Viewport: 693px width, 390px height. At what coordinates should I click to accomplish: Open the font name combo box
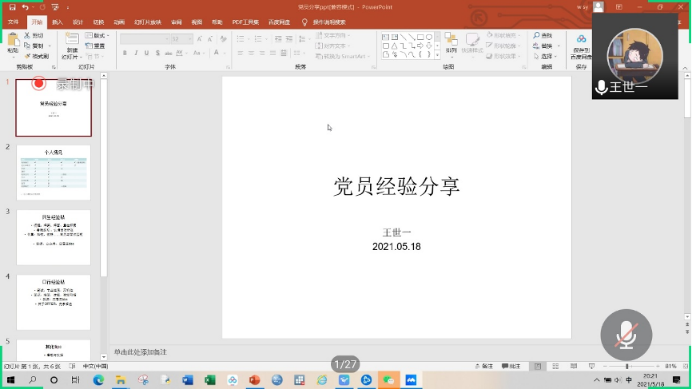tap(145, 39)
